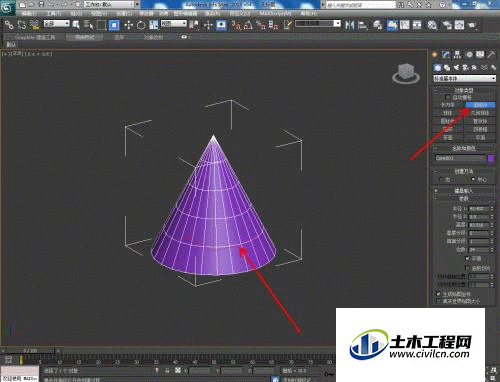Image resolution: width=500 pixels, height=382 pixels.
Task: Click the Unlink Selection tool
Action: tap(22, 25)
